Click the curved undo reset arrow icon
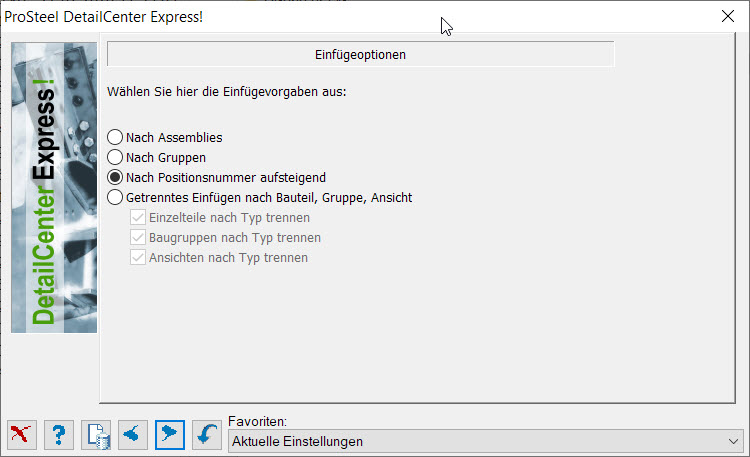750x457 pixels. click(x=207, y=435)
